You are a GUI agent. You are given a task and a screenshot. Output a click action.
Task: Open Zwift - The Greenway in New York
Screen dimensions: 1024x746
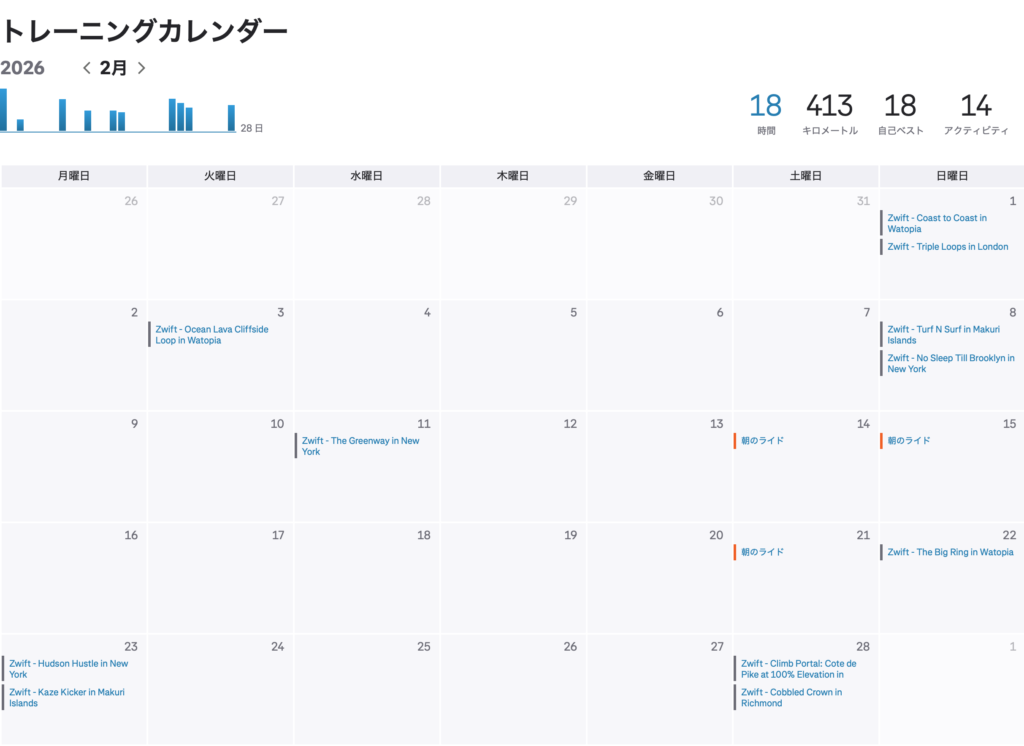pyautogui.click(x=360, y=446)
